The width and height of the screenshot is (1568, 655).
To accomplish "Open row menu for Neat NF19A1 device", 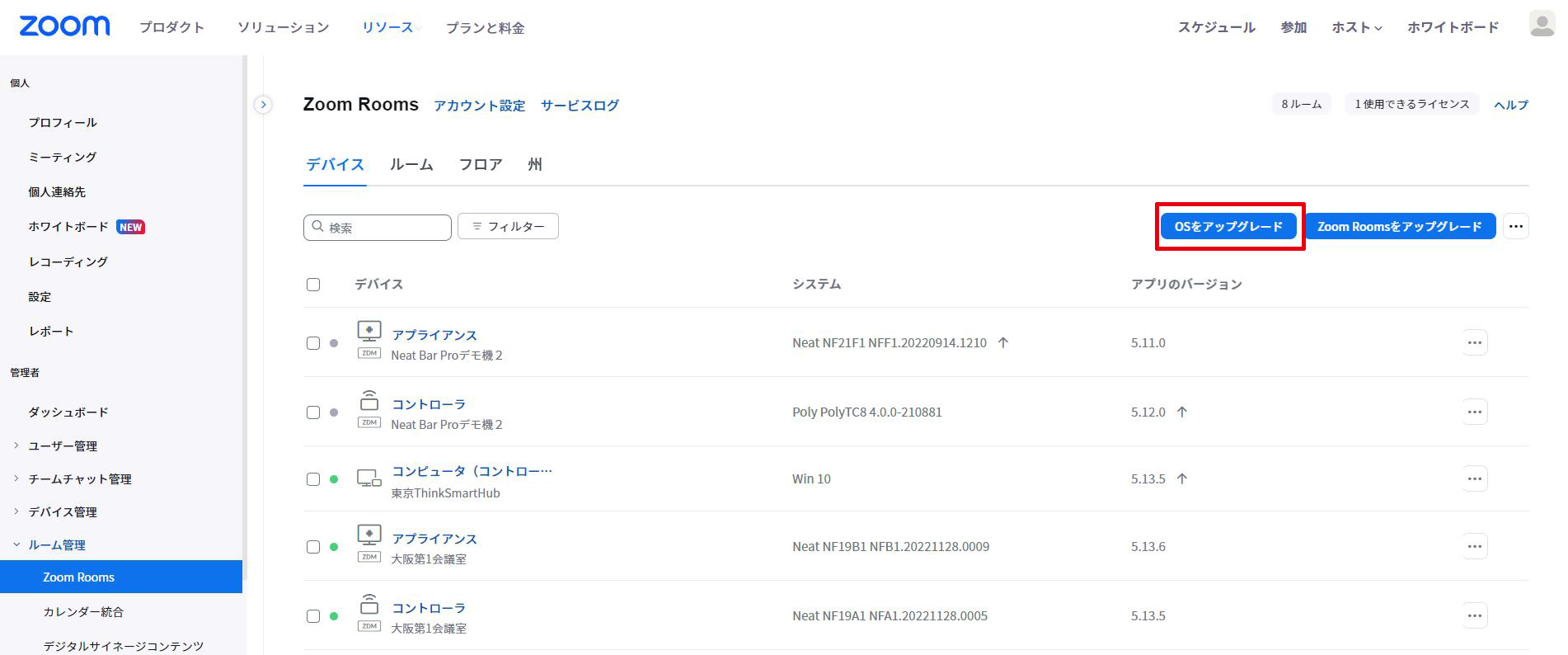I will 1475,615.
